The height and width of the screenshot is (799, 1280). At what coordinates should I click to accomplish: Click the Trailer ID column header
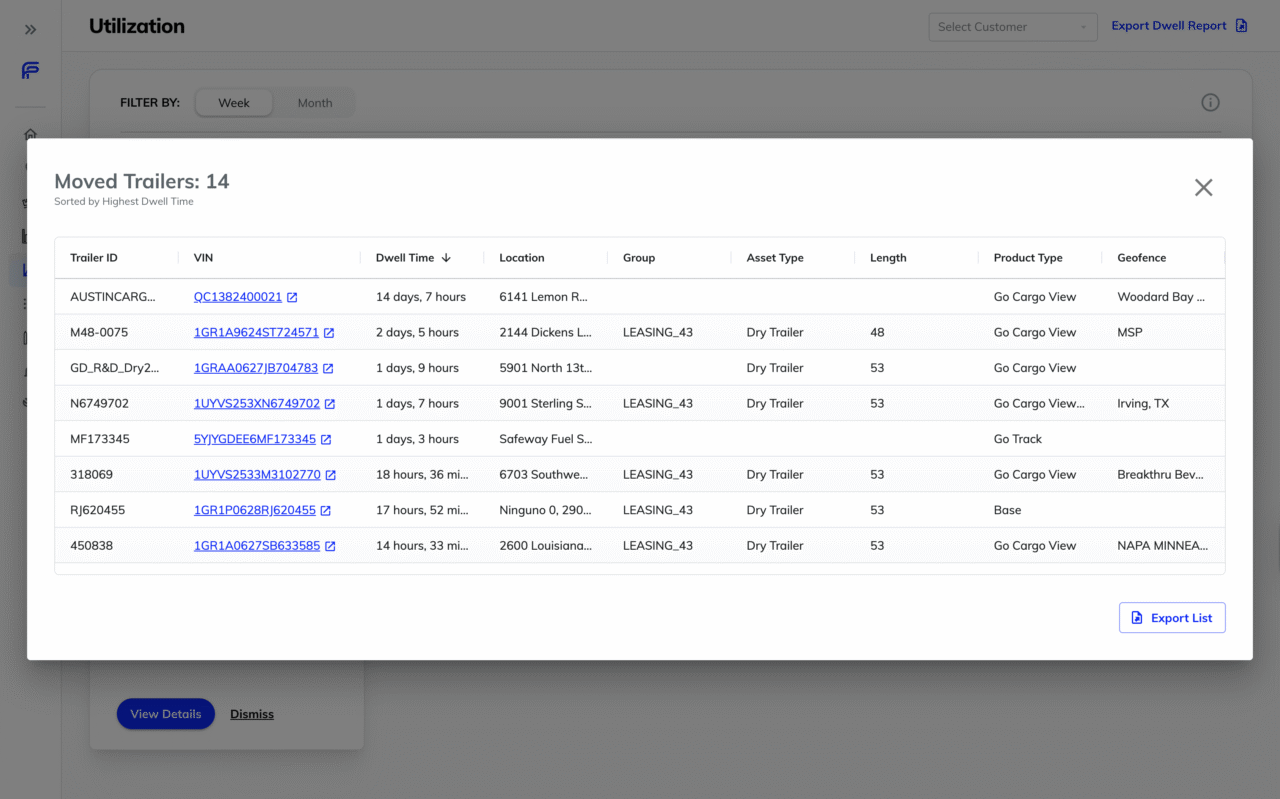point(94,258)
